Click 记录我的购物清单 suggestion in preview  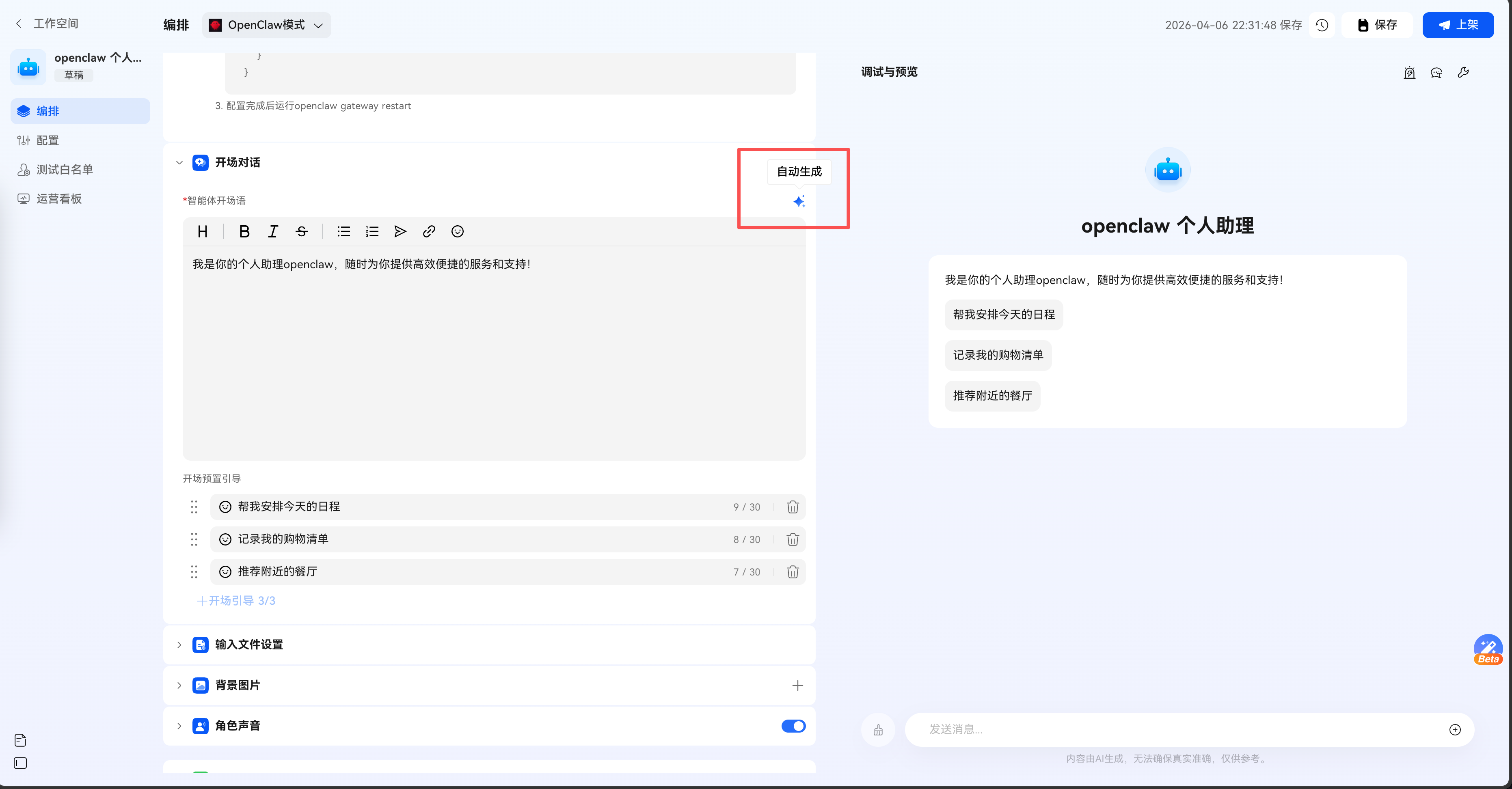[x=998, y=355]
